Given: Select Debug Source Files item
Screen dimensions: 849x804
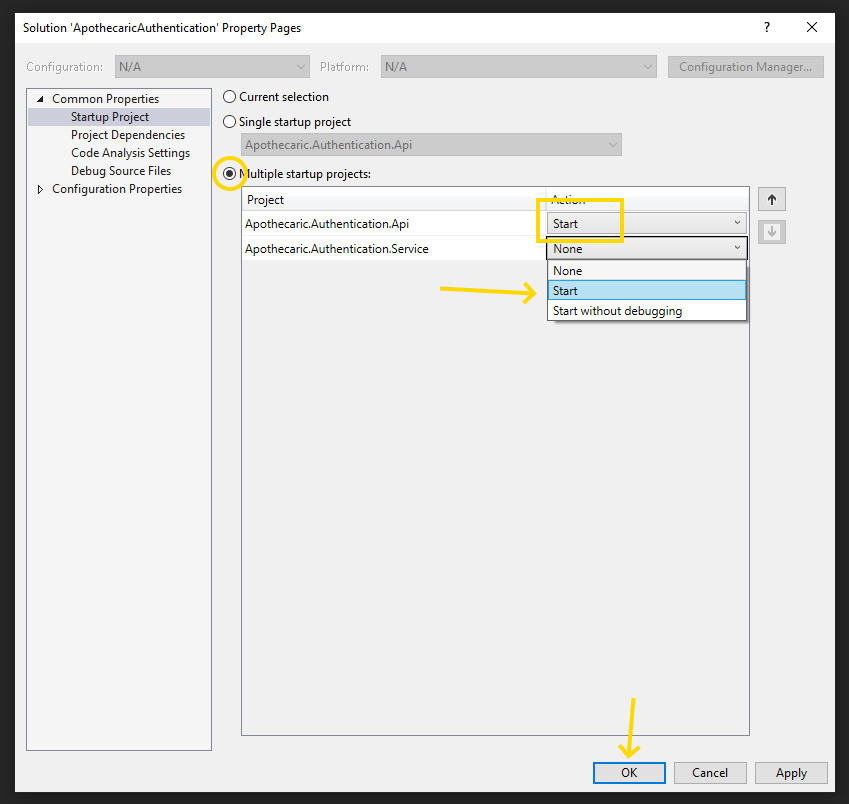Looking at the screenshot, I should [120, 171].
